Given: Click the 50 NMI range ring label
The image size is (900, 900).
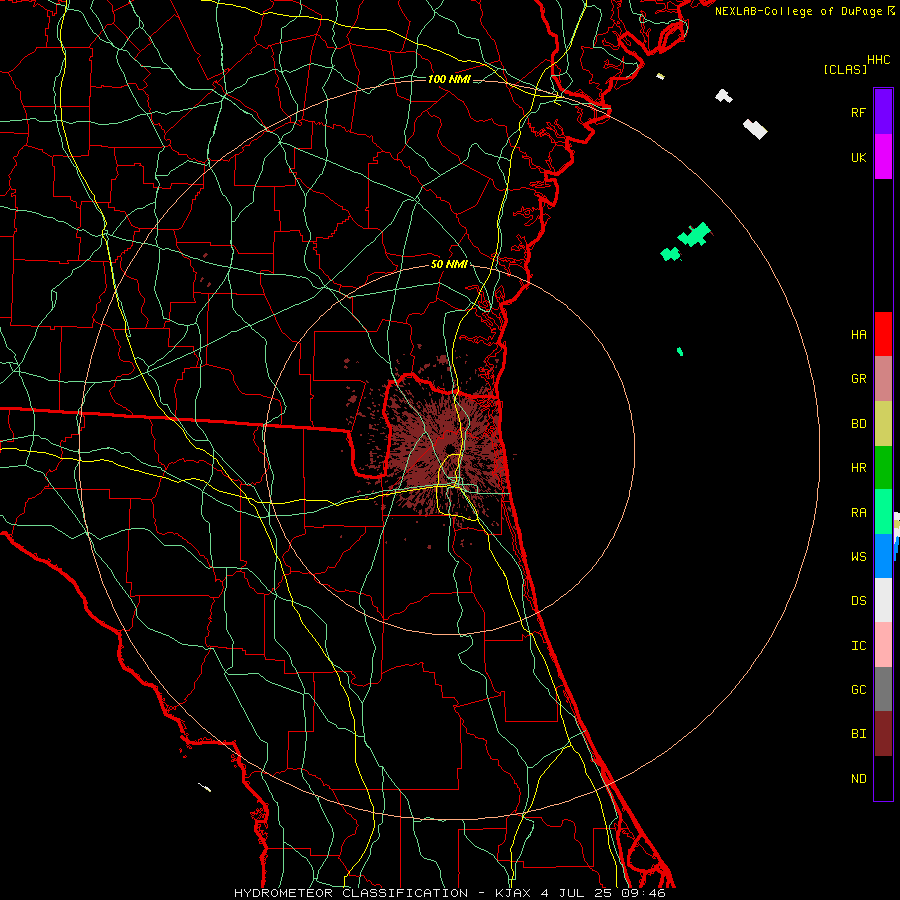Looking at the screenshot, I should (x=449, y=264).
